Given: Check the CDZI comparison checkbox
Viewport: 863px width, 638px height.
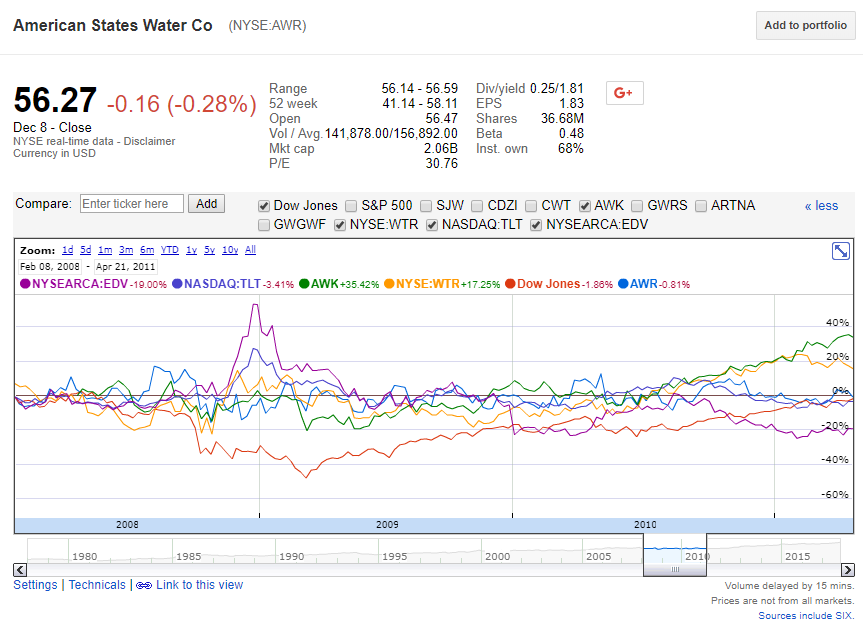Looking at the screenshot, I should pyautogui.click(x=477, y=206).
